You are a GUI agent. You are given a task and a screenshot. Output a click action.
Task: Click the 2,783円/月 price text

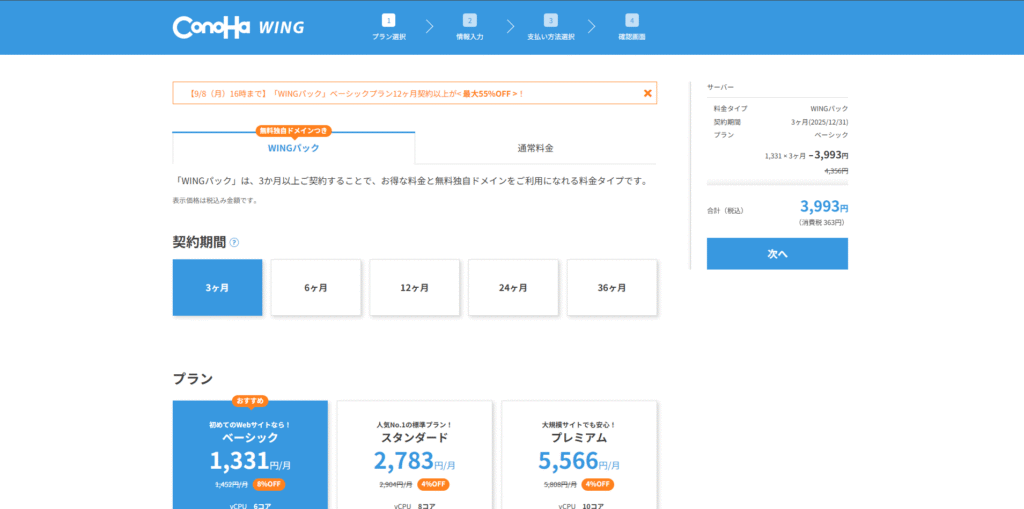pos(415,461)
